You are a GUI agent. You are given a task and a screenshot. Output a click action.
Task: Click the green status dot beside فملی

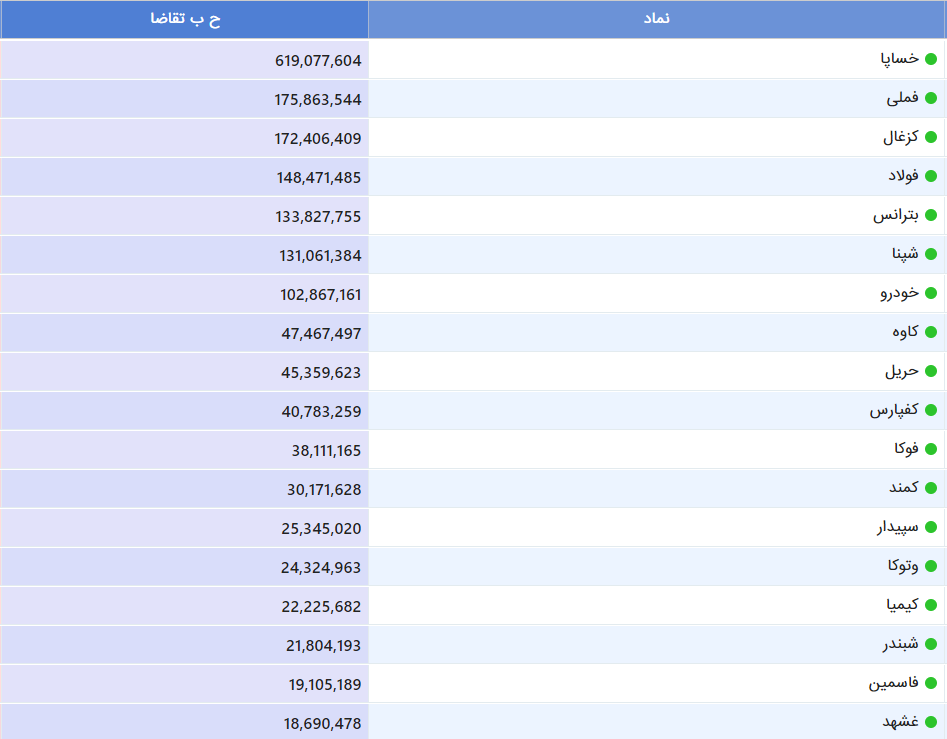930,98
